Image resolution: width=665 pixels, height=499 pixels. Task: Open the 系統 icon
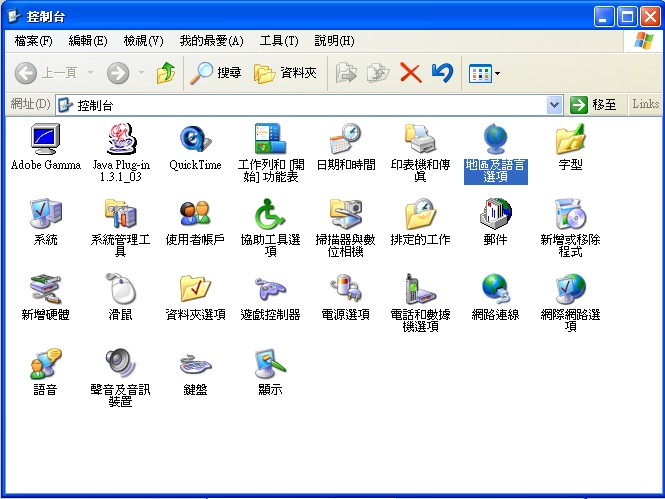[x=45, y=214]
